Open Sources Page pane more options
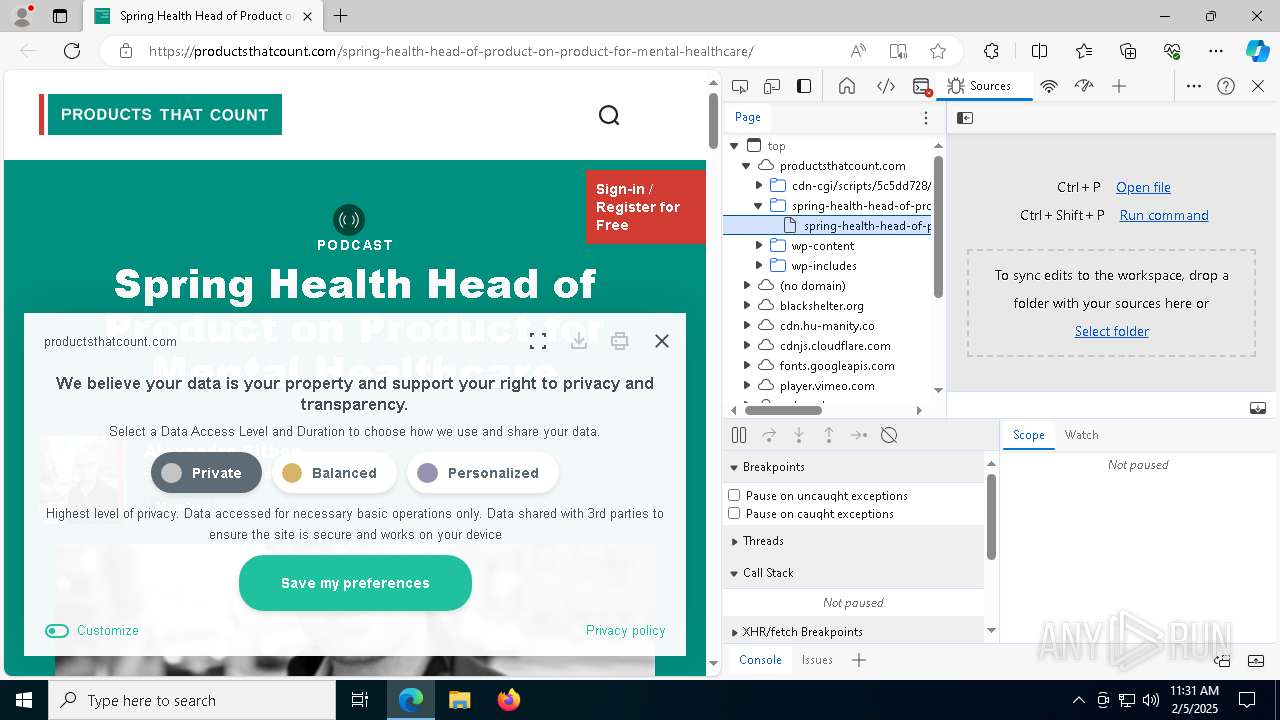1280x720 pixels. [926, 118]
